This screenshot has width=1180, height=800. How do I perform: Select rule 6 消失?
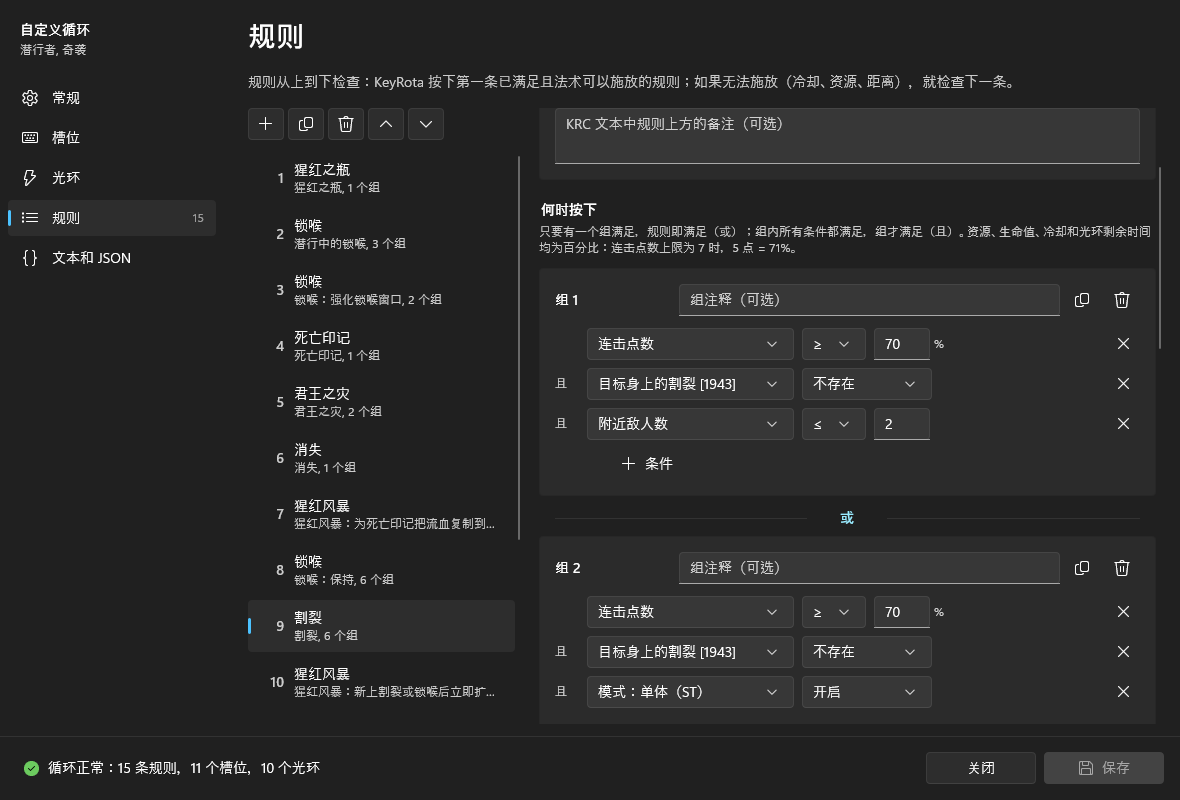[x=382, y=458]
